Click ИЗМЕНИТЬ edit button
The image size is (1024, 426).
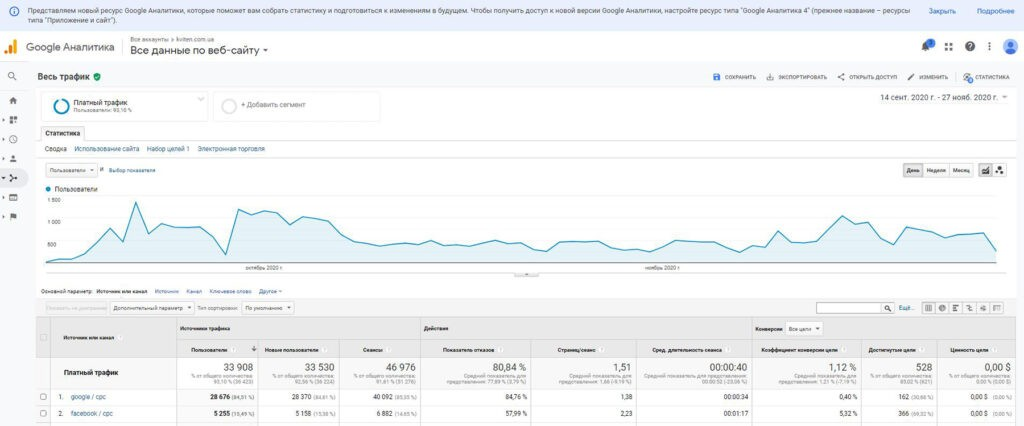pos(927,77)
